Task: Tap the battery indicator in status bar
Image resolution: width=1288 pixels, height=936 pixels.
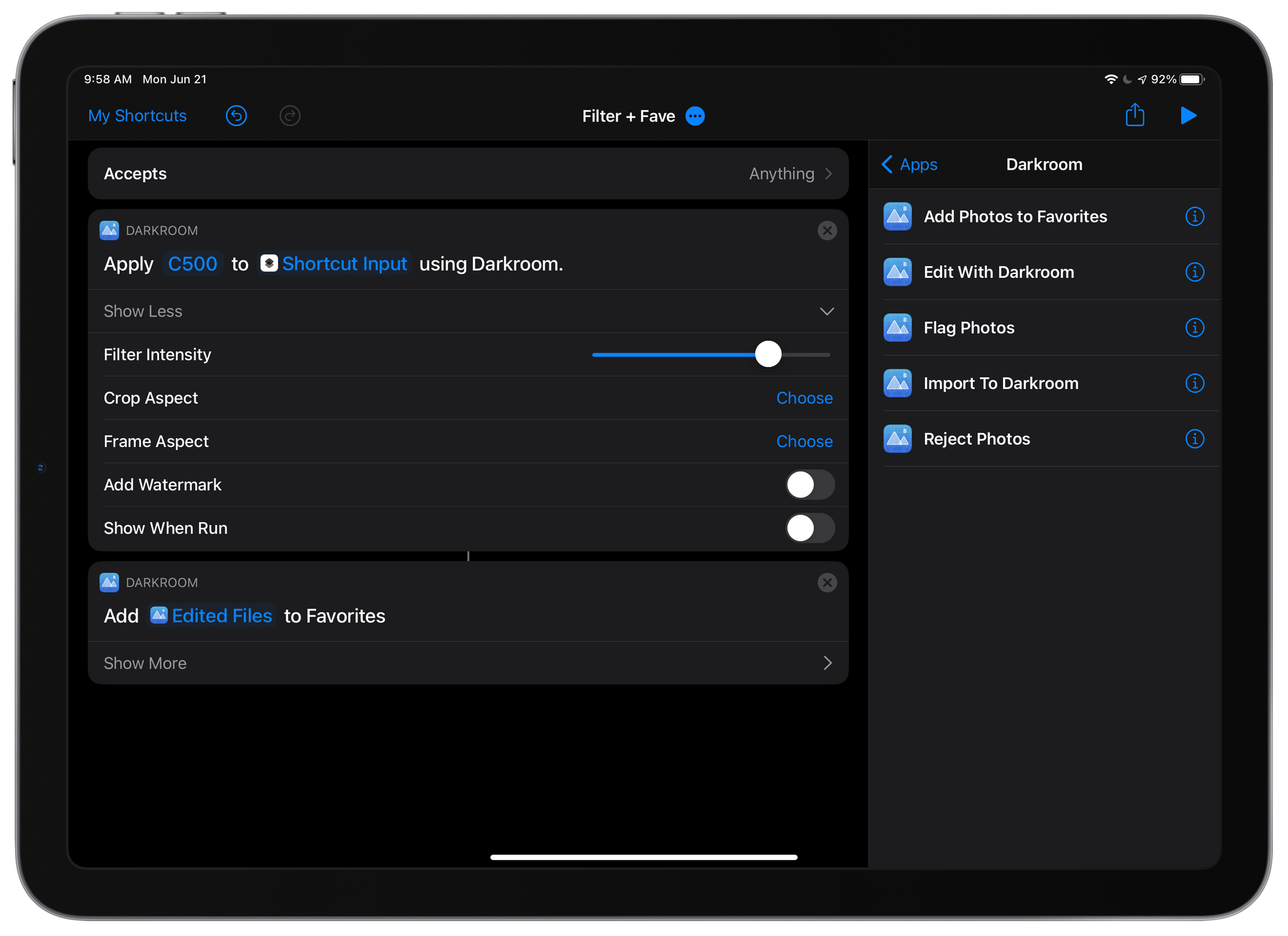Action: 1191,79
